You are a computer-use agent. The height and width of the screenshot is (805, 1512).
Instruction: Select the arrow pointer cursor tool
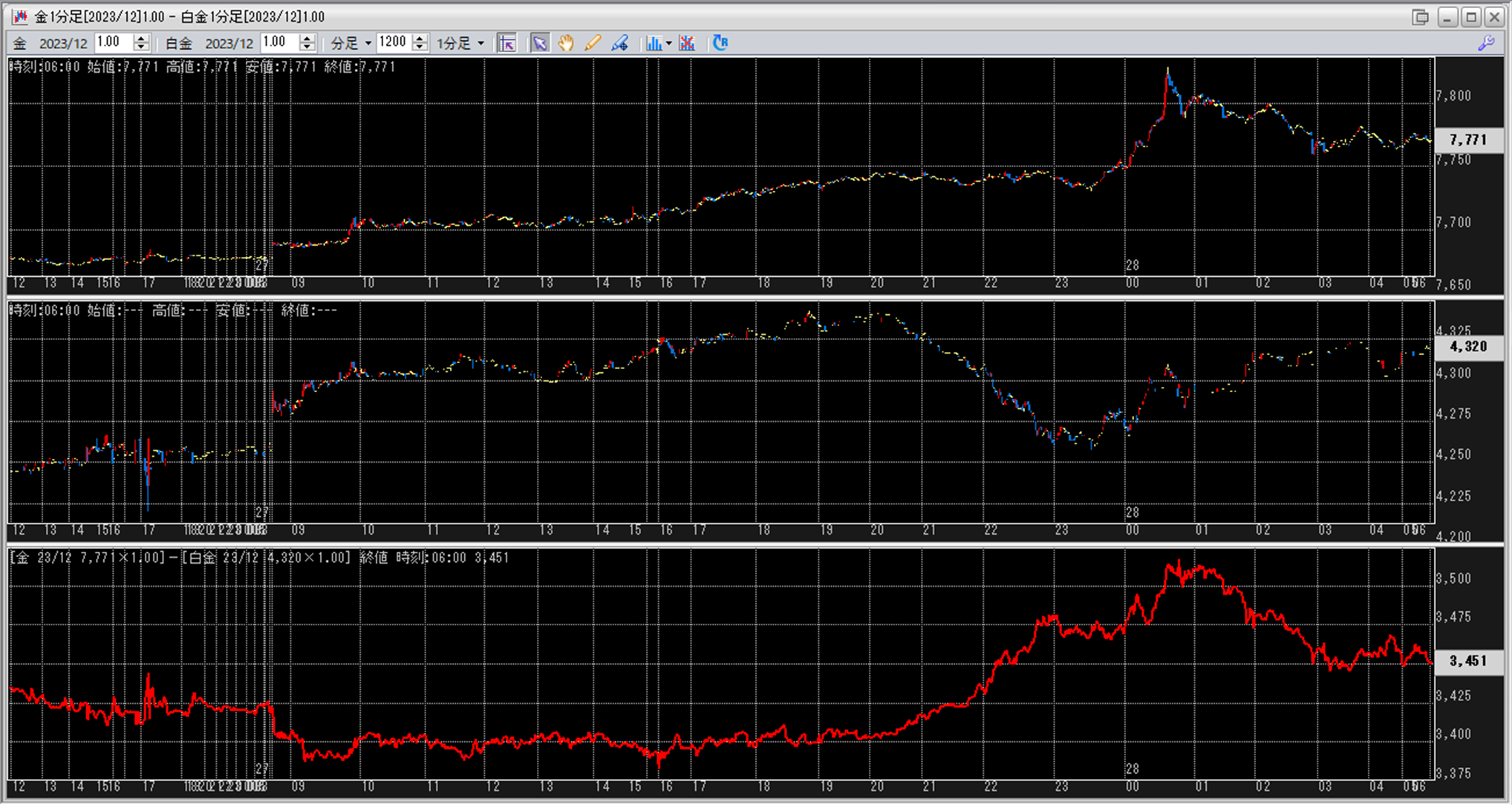(540, 43)
